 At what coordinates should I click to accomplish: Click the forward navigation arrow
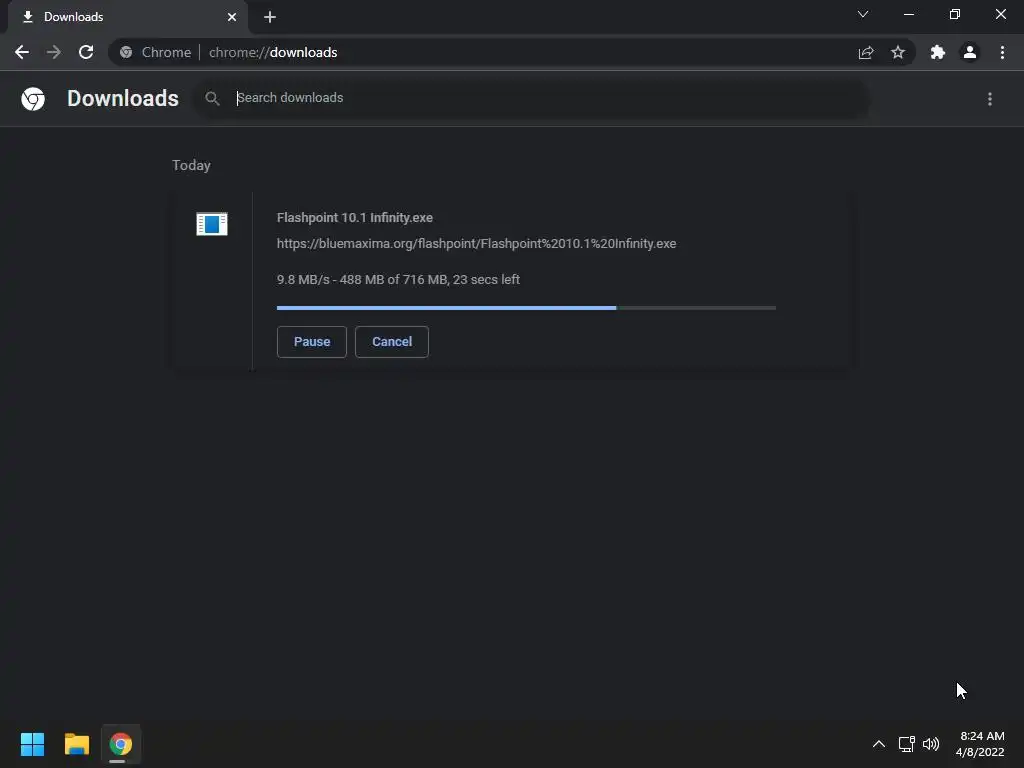(x=54, y=52)
